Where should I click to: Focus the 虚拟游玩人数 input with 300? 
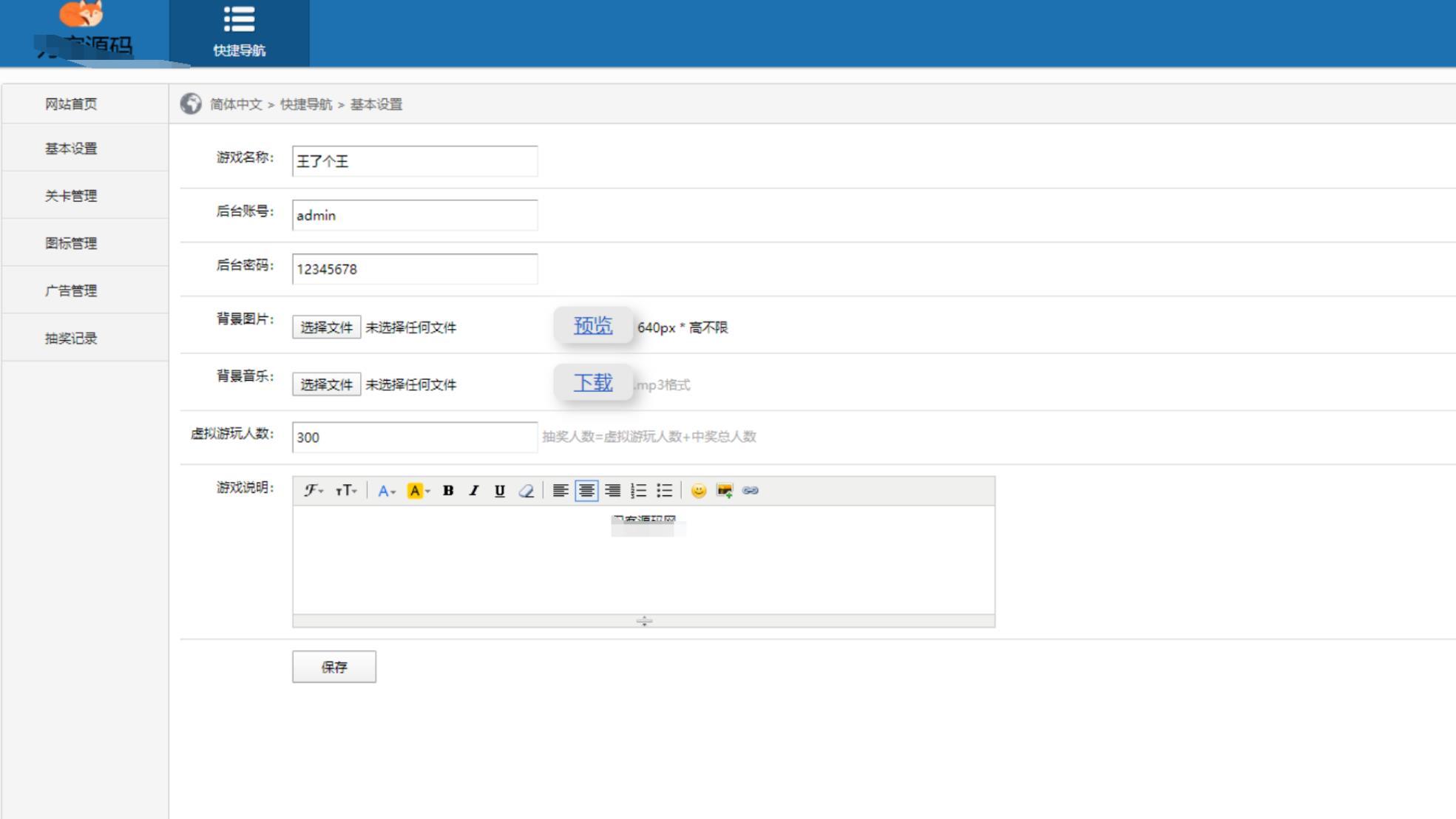pos(415,437)
